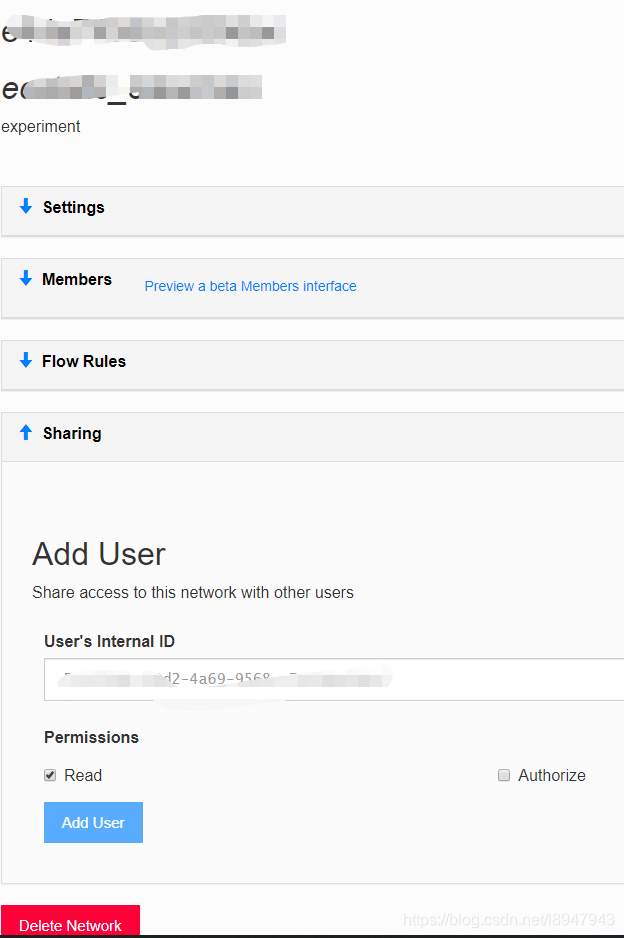Click the Permissions label

tap(91, 737)
